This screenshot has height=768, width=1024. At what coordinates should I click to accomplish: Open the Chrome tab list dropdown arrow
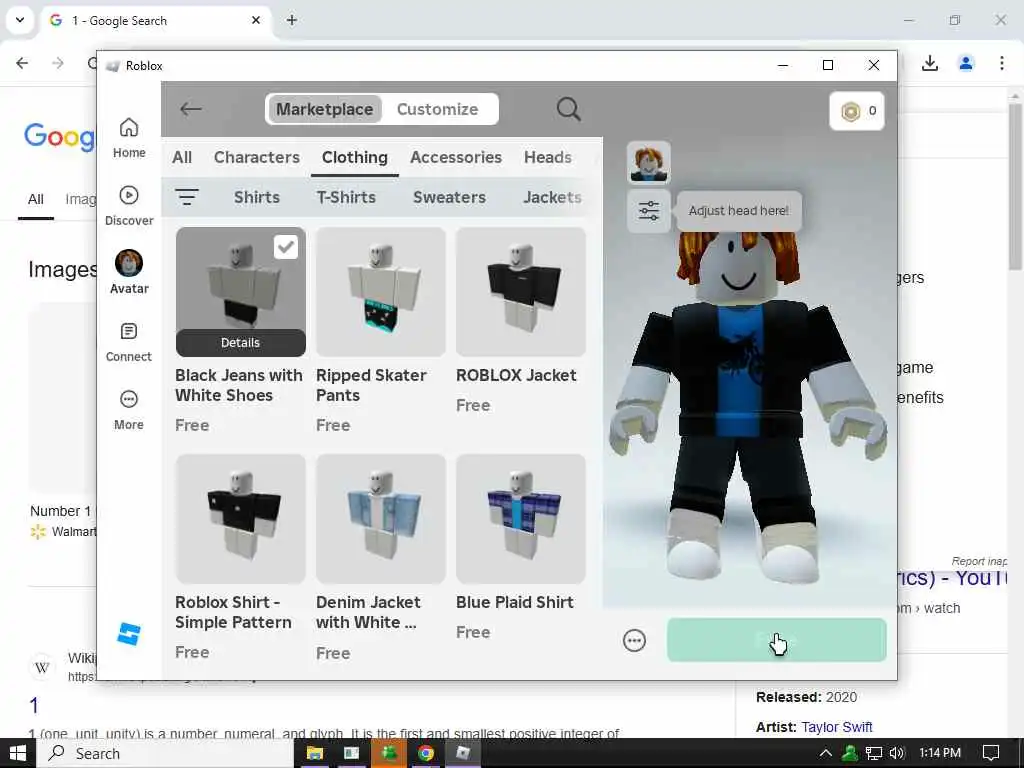point(20,20)
